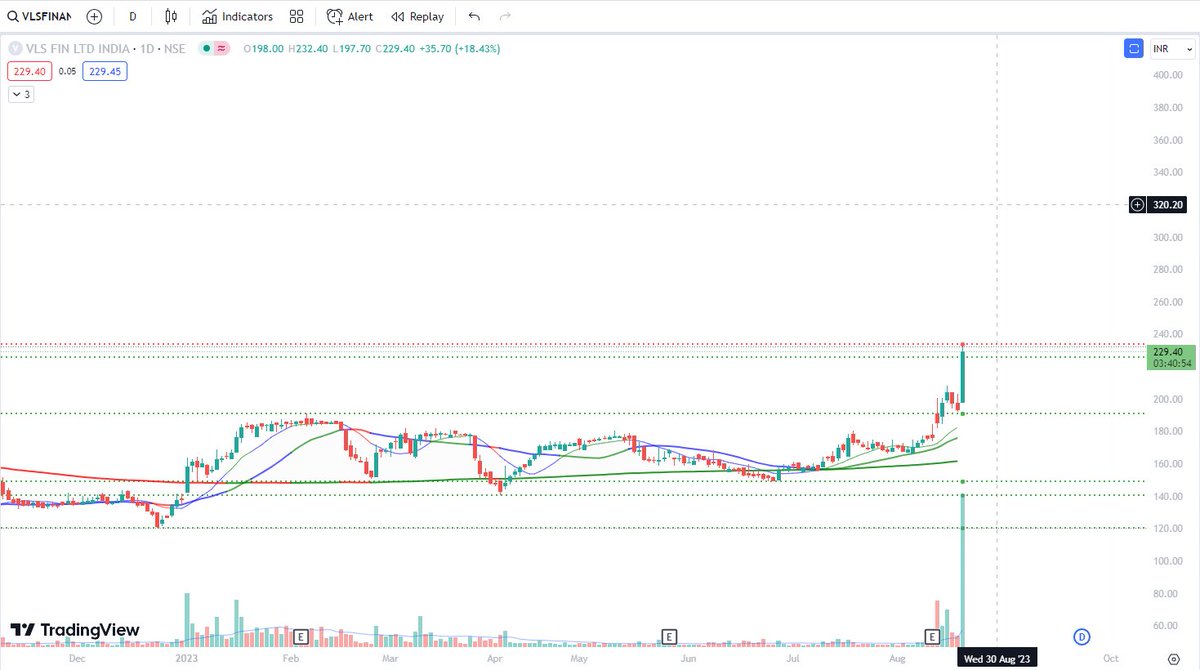This screenshot has height=670, width=1200.
Task: Click the 200.00 price axis label
Action: coord(1168,399)
